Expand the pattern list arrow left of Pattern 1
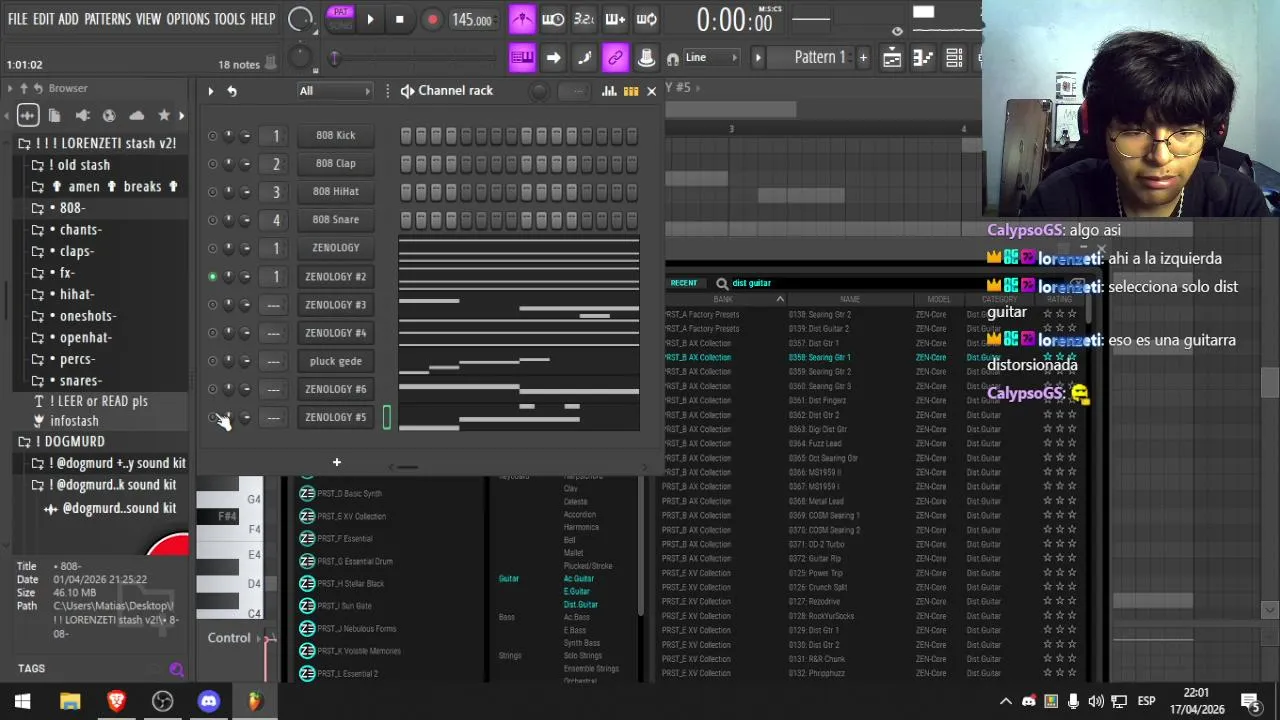The width and height of the screenshot is (1280, 720). (758, 58)
